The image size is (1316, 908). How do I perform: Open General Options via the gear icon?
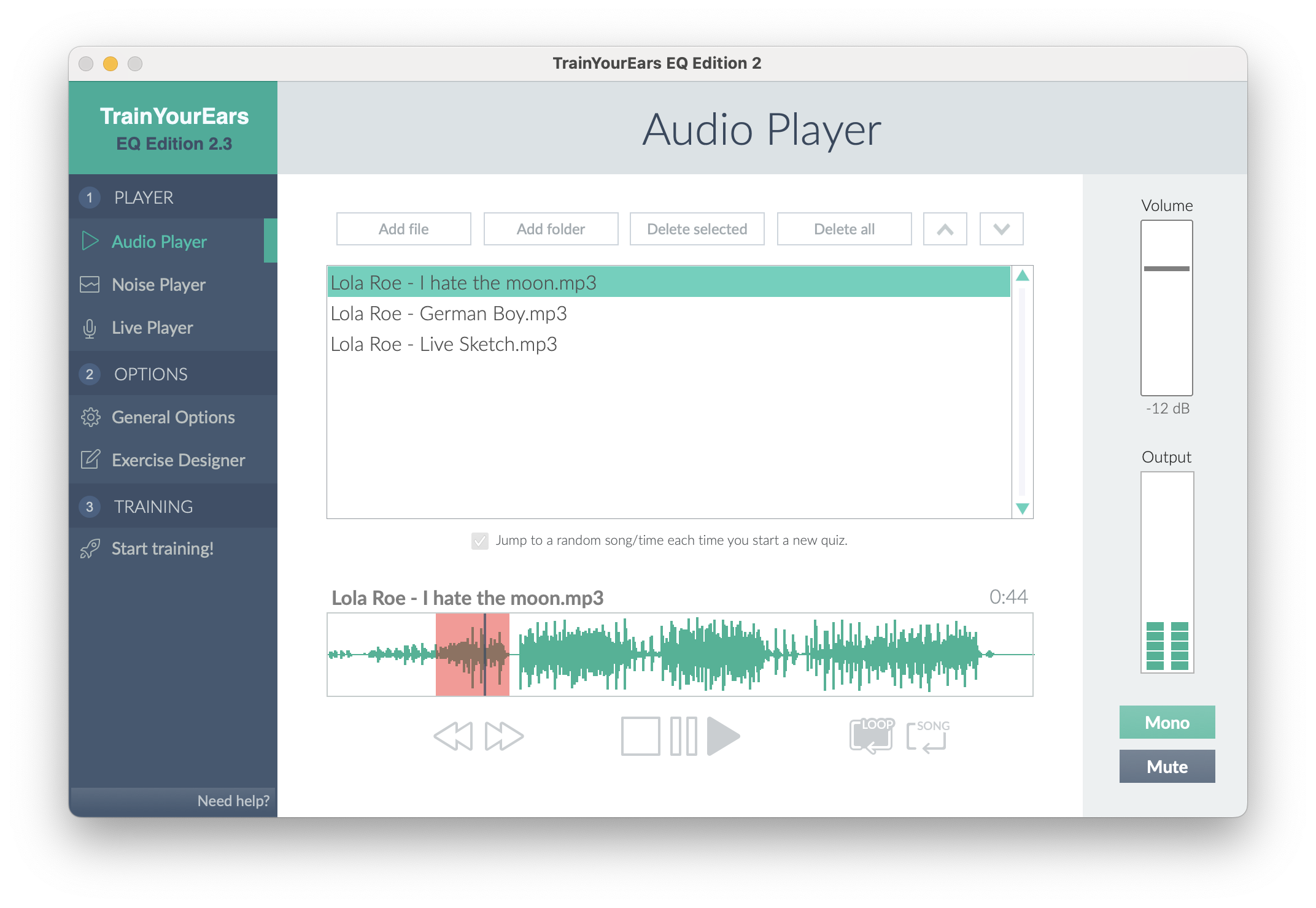pyautogui.click(x=91, y=417)
